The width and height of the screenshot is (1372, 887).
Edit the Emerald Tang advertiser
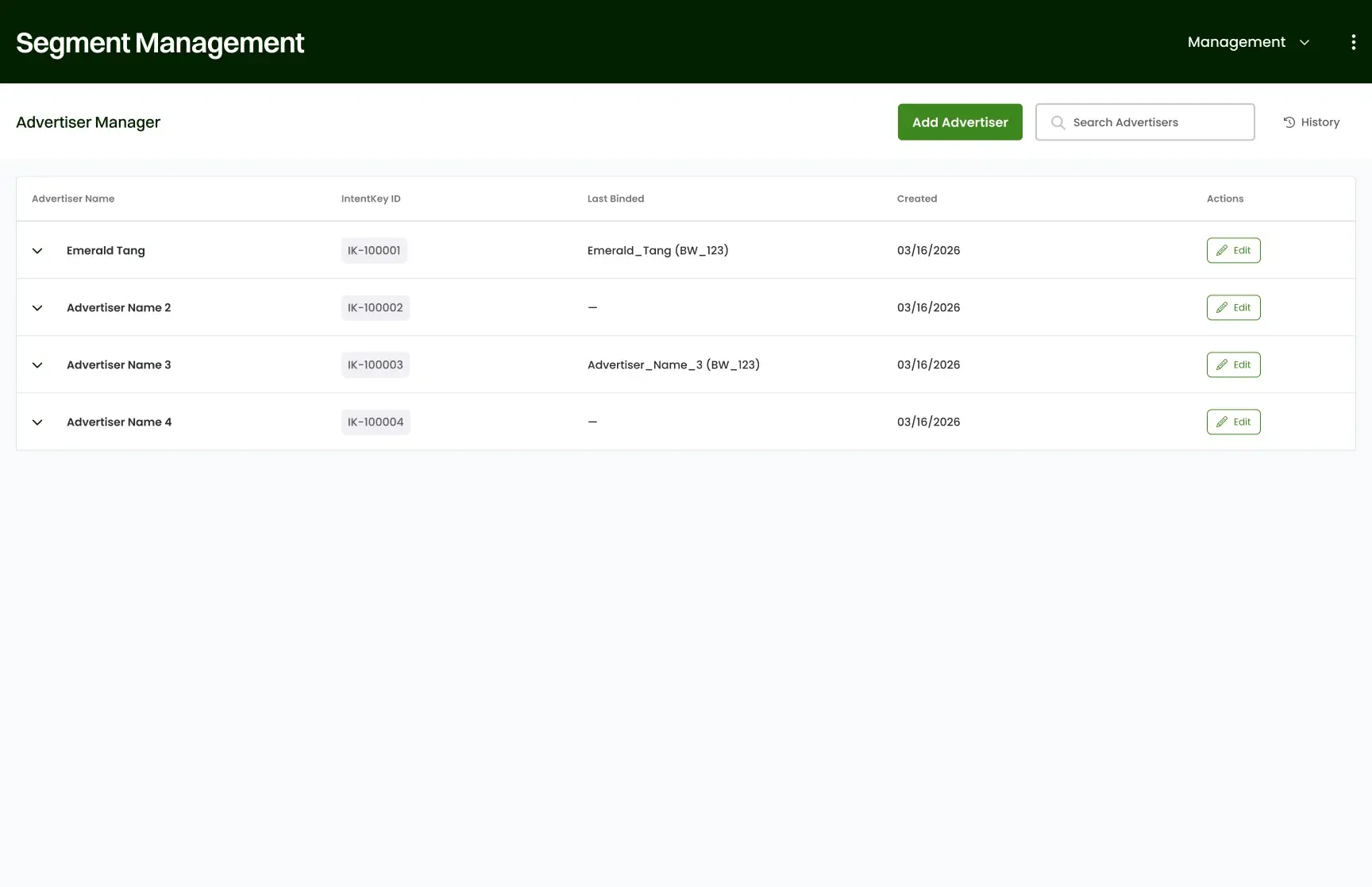[x=1234, y=250]
